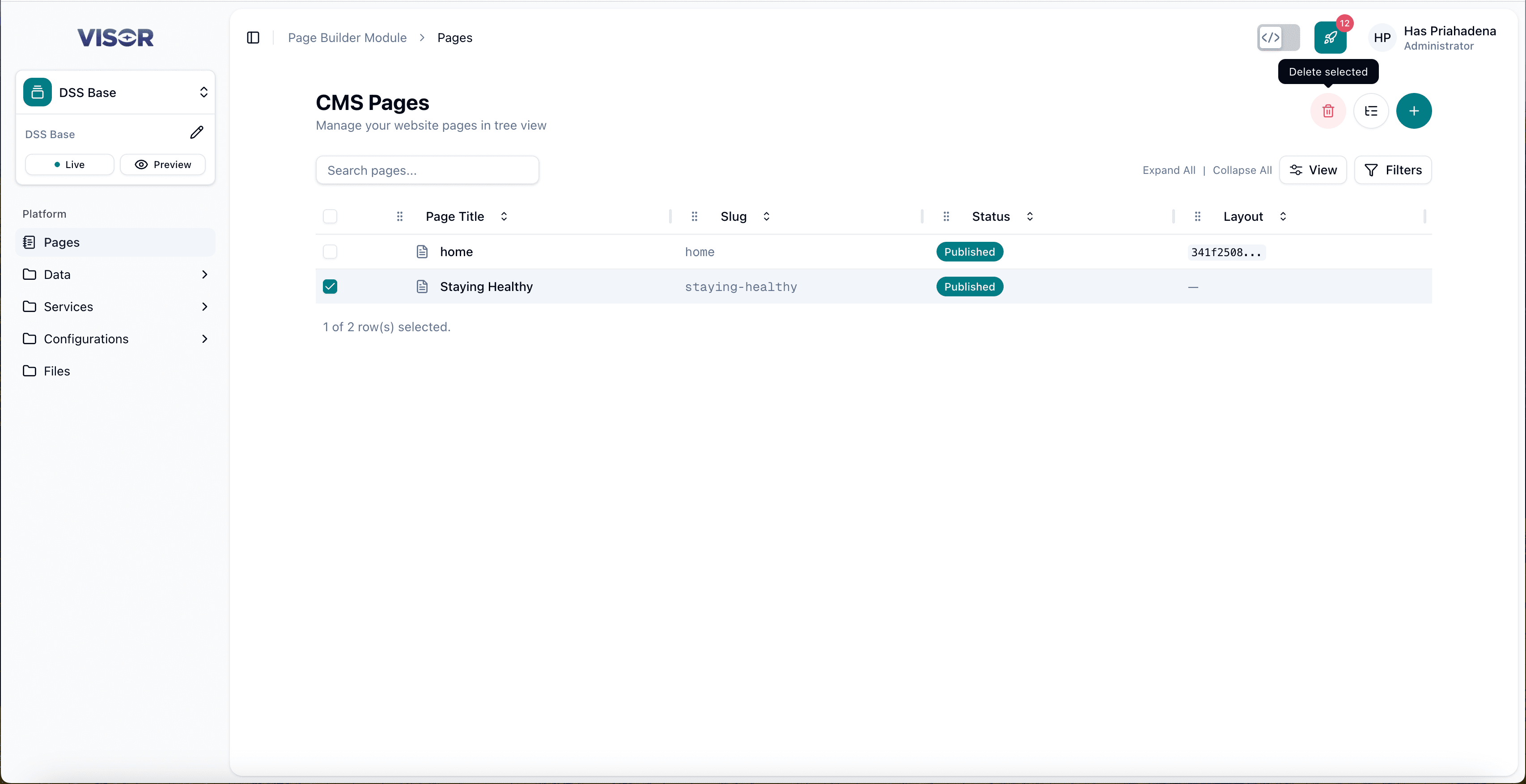Open the Filters panel
The height and width of the screenshot is (784, 1526).
pyautogui.click(x=1393, y=170)
